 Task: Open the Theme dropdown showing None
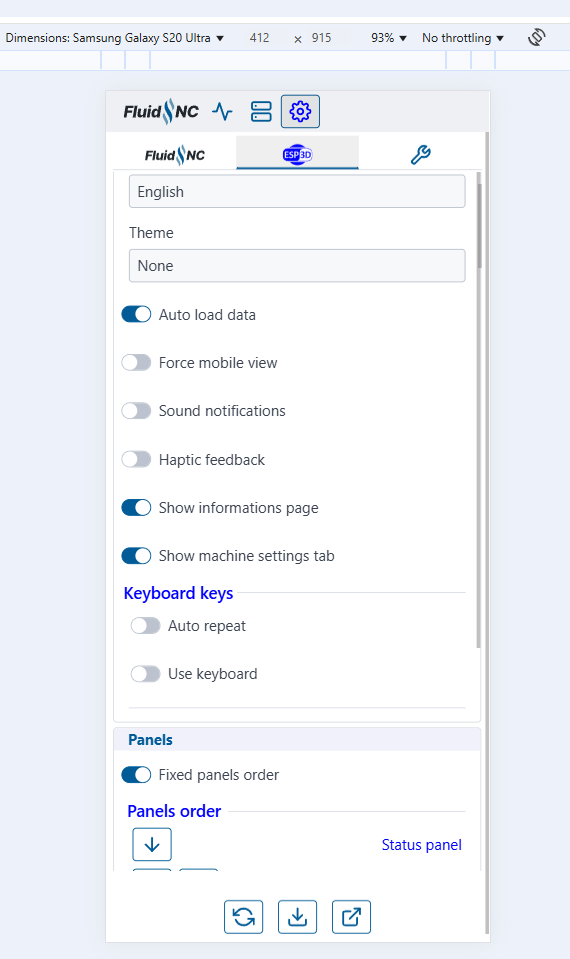[x=297, y=265]
